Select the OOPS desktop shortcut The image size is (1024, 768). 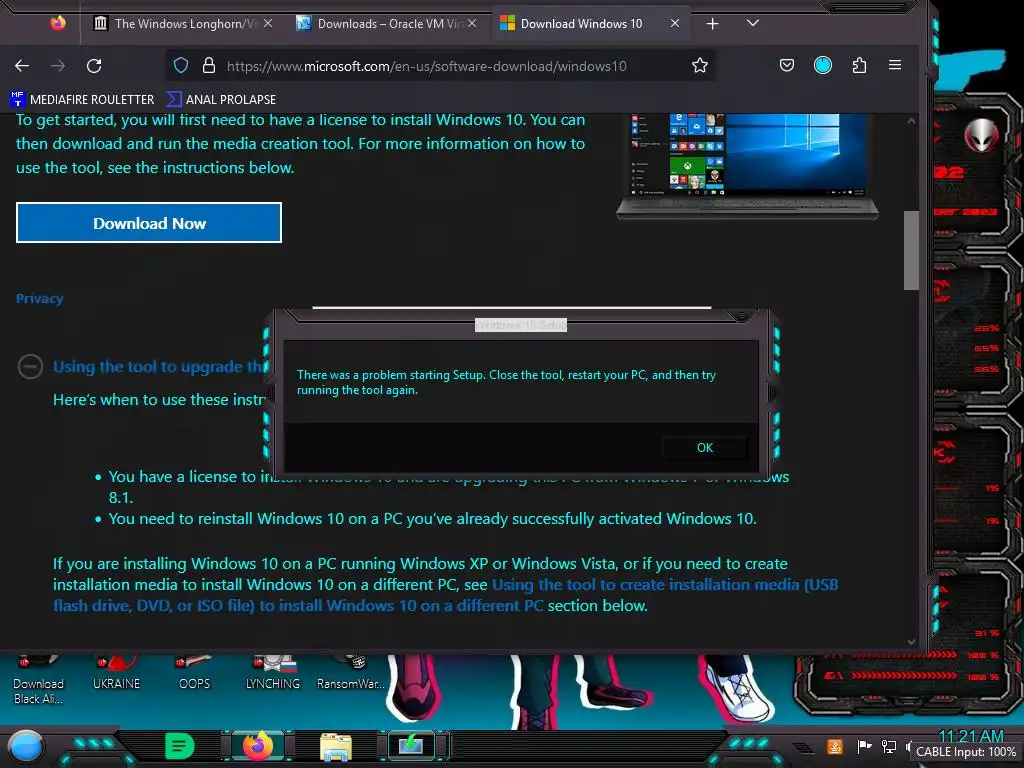[195, 675]
